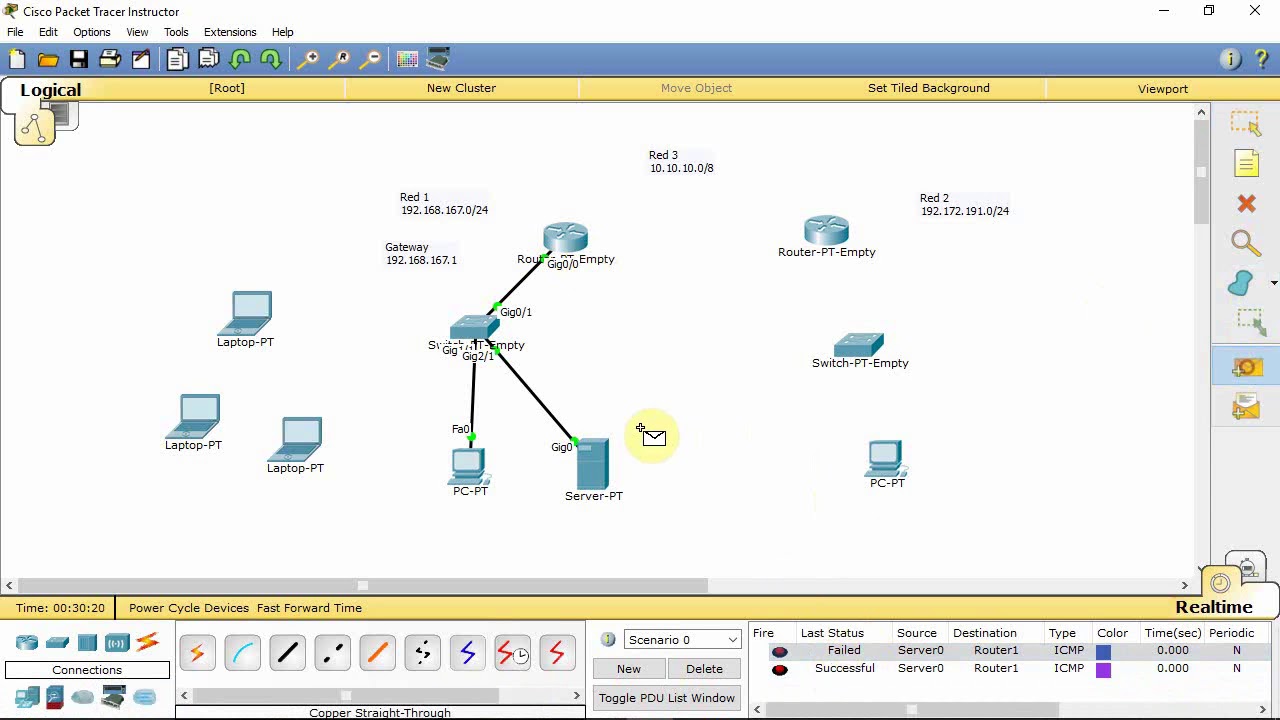Choose the blue Coaxial cable
1280x720 pixels.
coord(467,654)
